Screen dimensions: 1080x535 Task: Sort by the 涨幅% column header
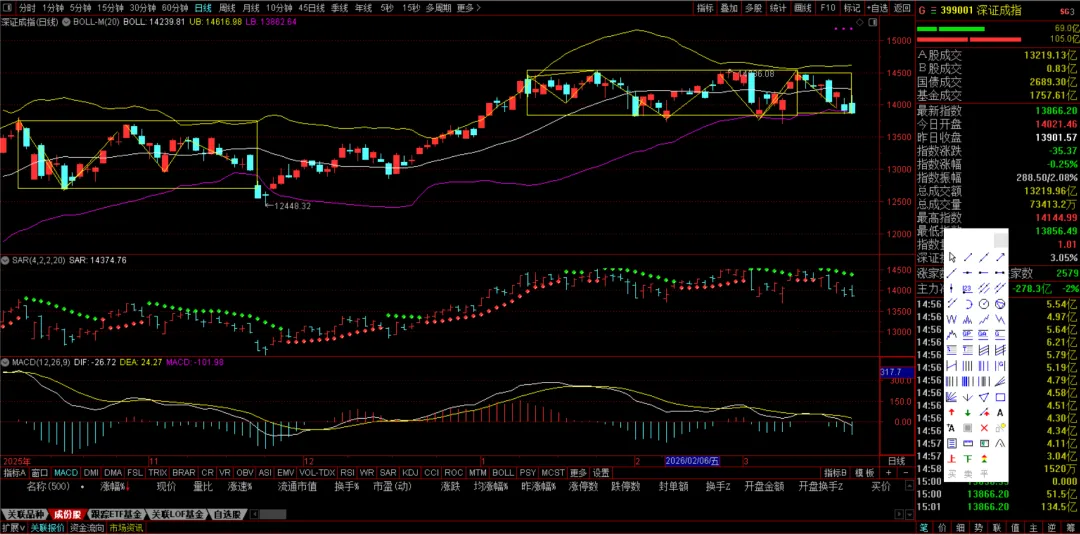[114, 487]
